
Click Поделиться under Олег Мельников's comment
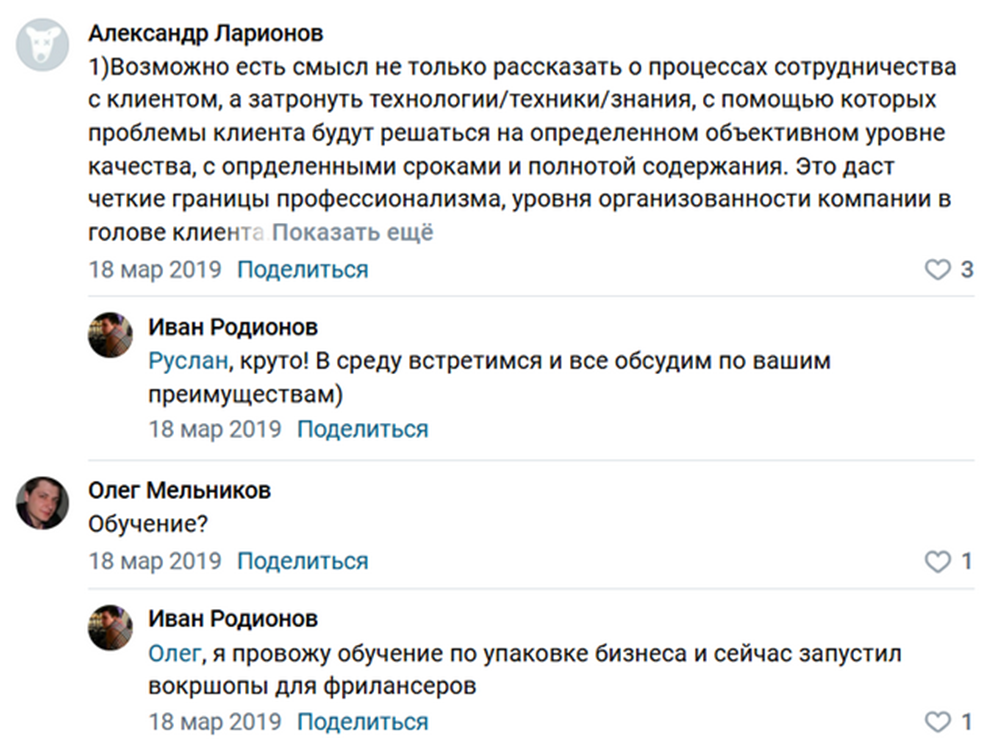[x=301, y=561]
